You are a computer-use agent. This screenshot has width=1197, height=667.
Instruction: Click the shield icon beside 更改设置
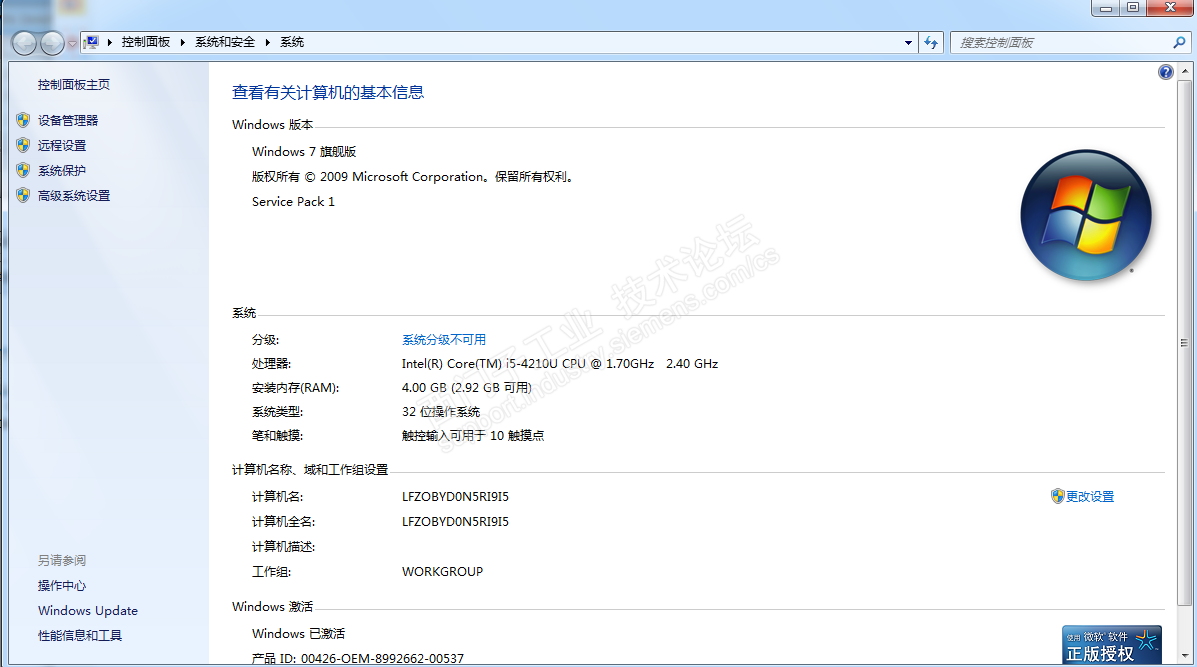click(x=1057, y=496)
